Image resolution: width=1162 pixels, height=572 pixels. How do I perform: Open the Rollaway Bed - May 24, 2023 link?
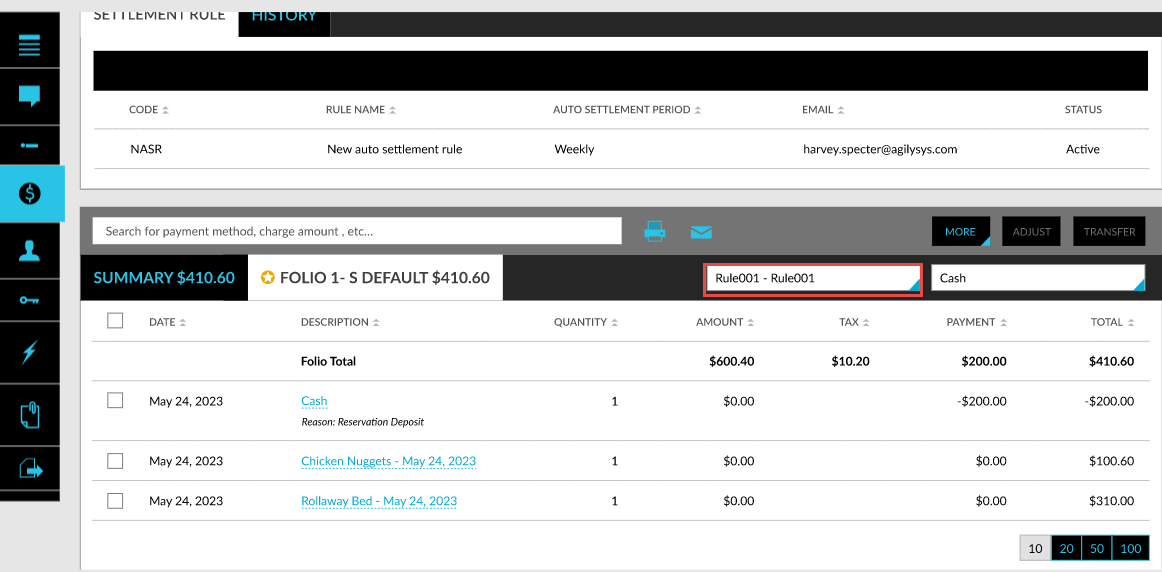tap(378, 501)
